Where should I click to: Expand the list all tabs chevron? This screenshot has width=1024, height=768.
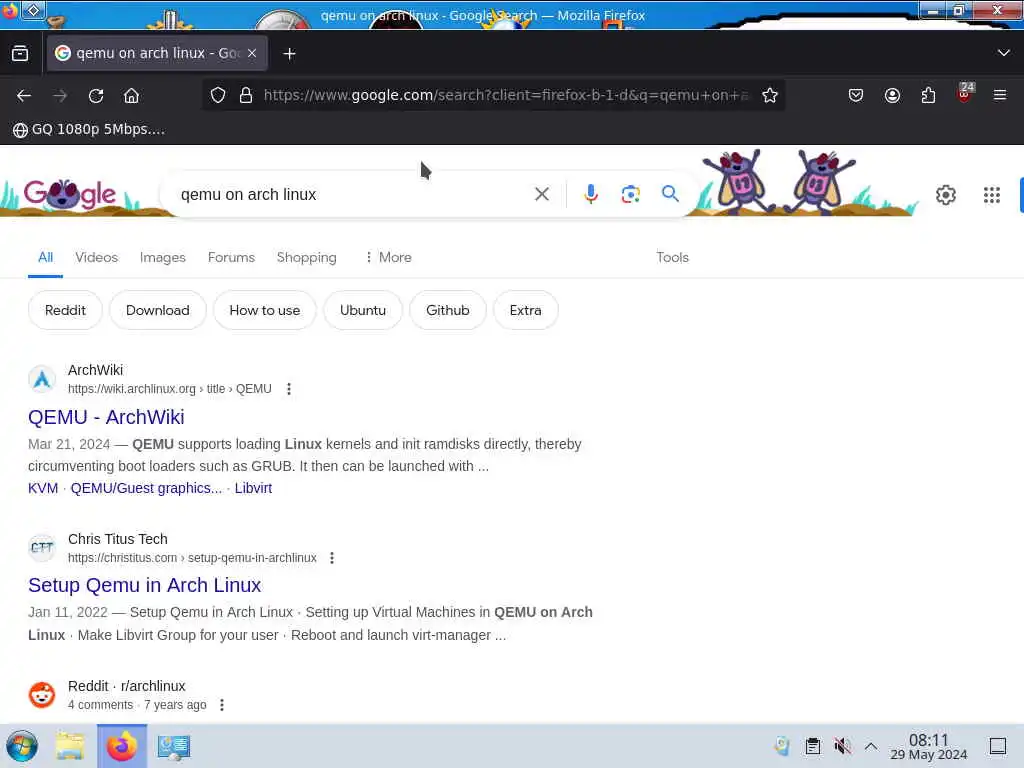1004,53
